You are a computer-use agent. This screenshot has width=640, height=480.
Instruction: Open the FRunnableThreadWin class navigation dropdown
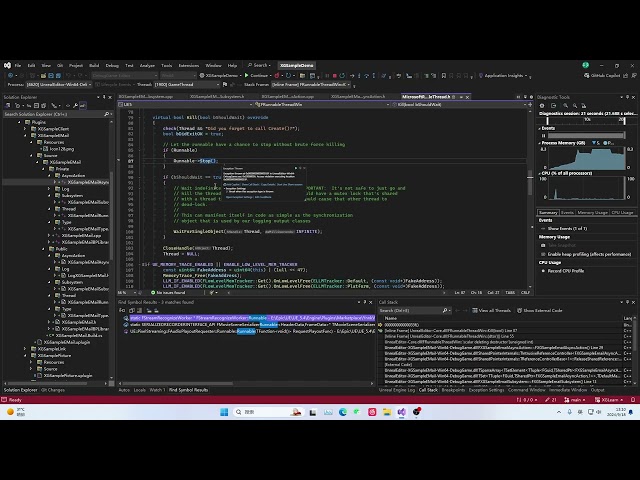click(321, 104)
